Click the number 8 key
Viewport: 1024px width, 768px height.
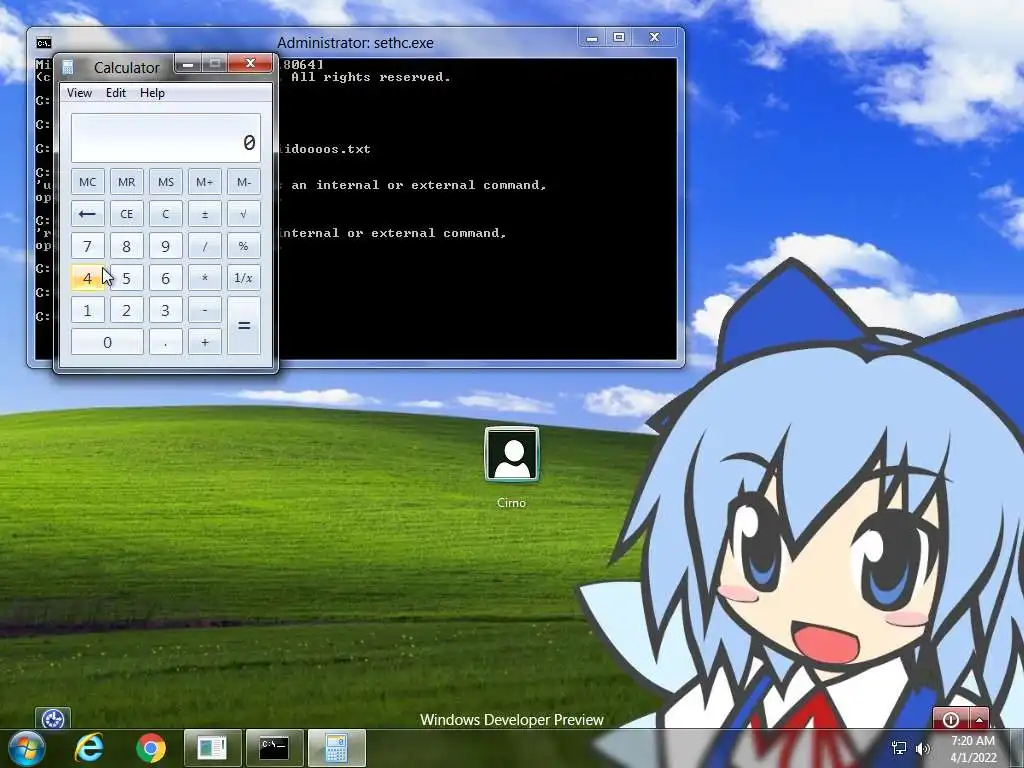click(126, 246)
